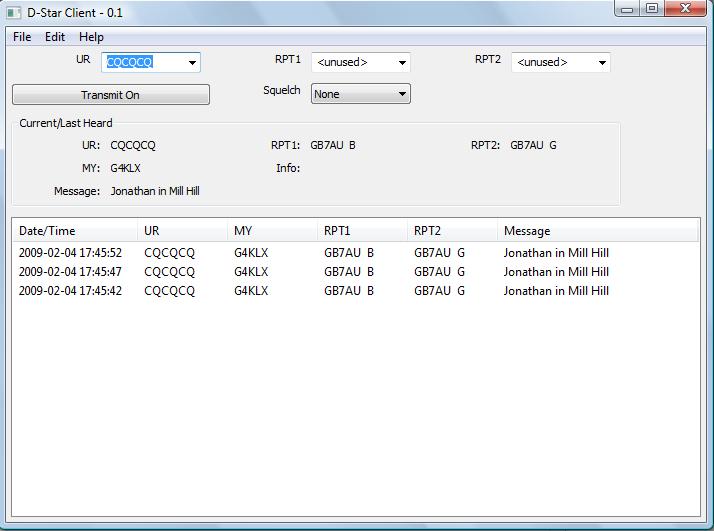Click the Current/Last Heard UR value CQCQCQ
Viewport: 714px width, 531px height.
pyautogui.click(x=133, y=145)
